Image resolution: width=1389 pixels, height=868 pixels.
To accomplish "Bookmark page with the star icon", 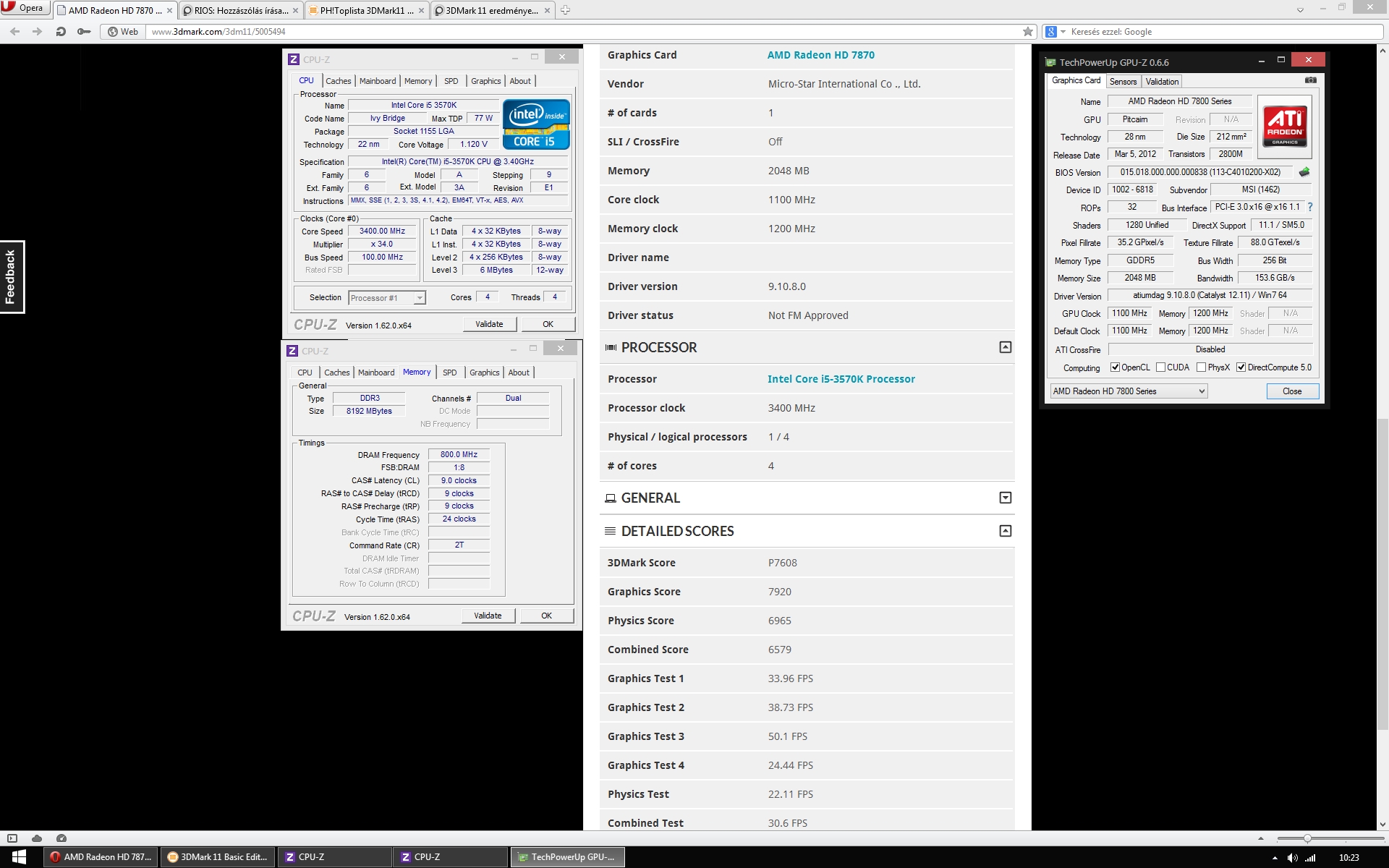I will (x=1028, y=32).
